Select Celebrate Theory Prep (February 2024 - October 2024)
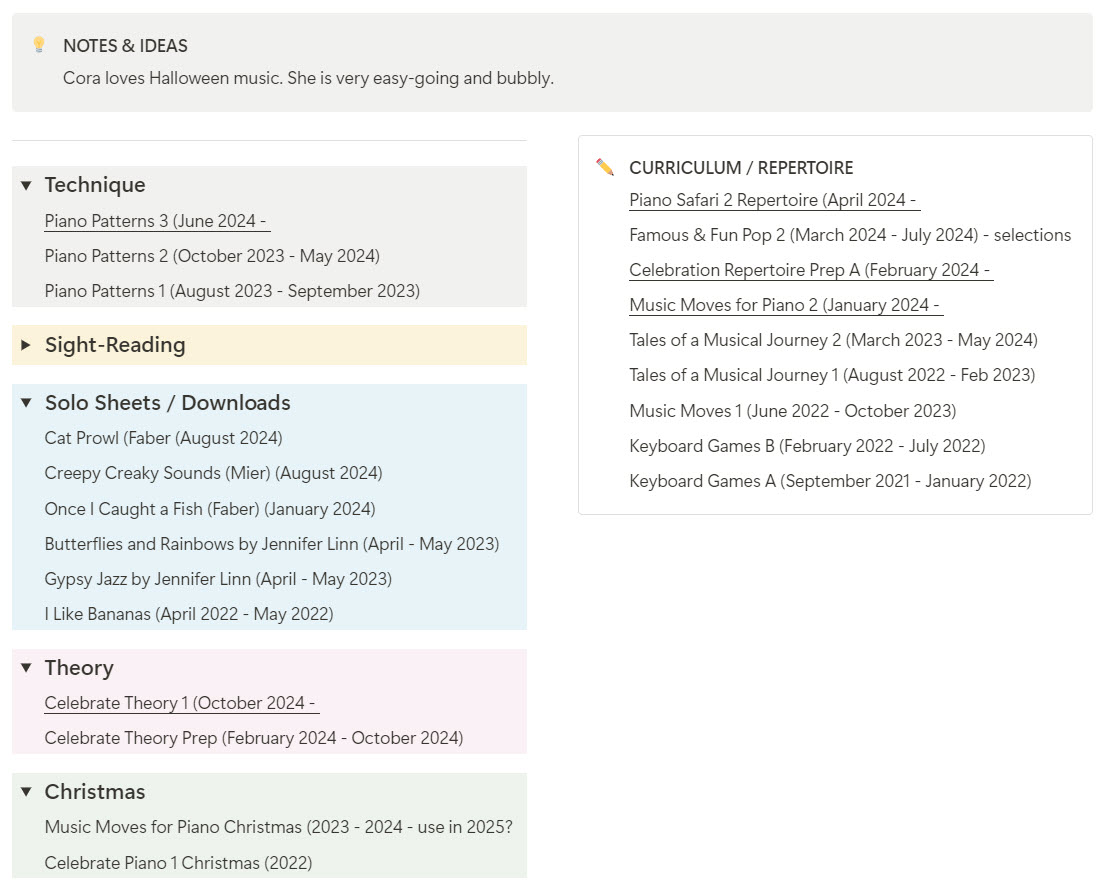1103x886 pixels. tap(254, 738)
